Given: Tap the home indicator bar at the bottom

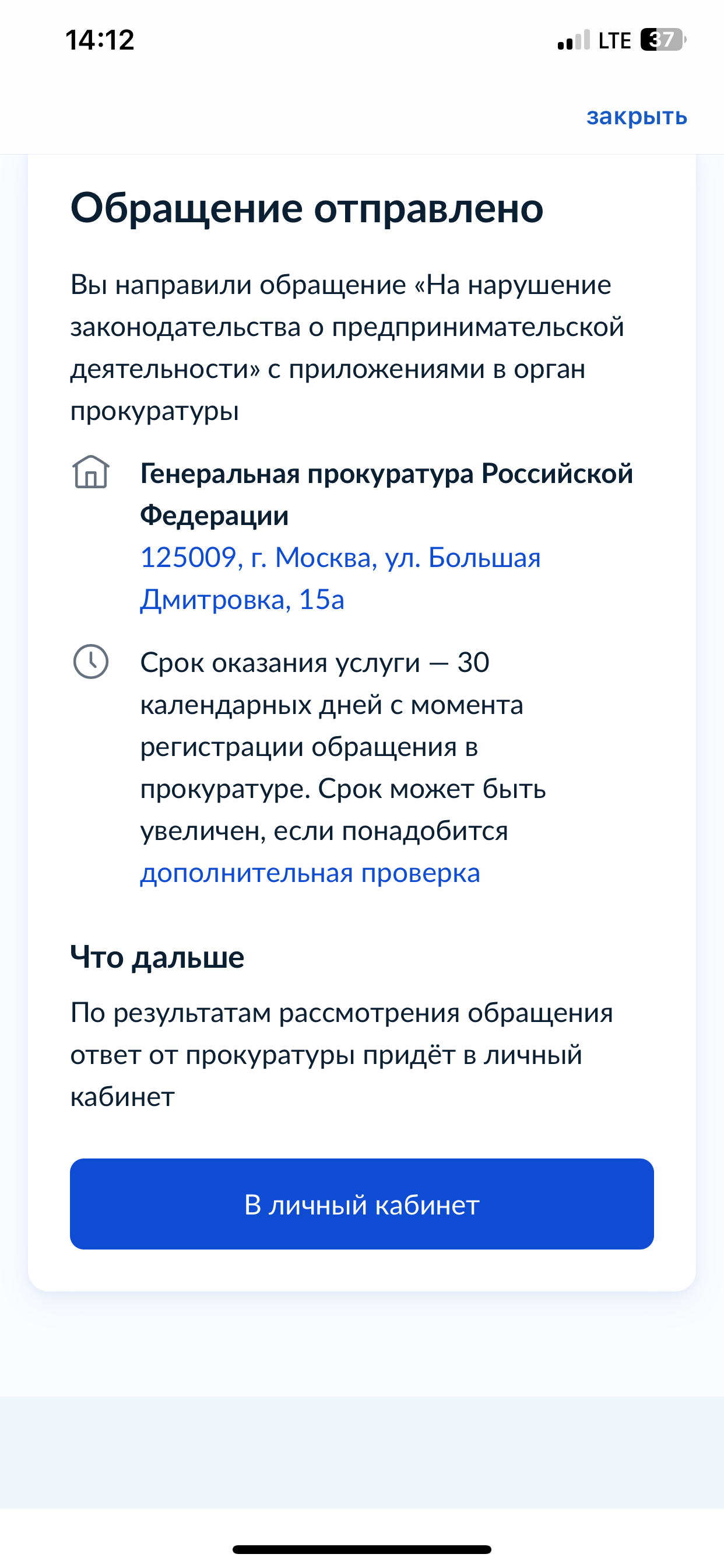Looking at the screenshot, I should tap(362, 1549).
